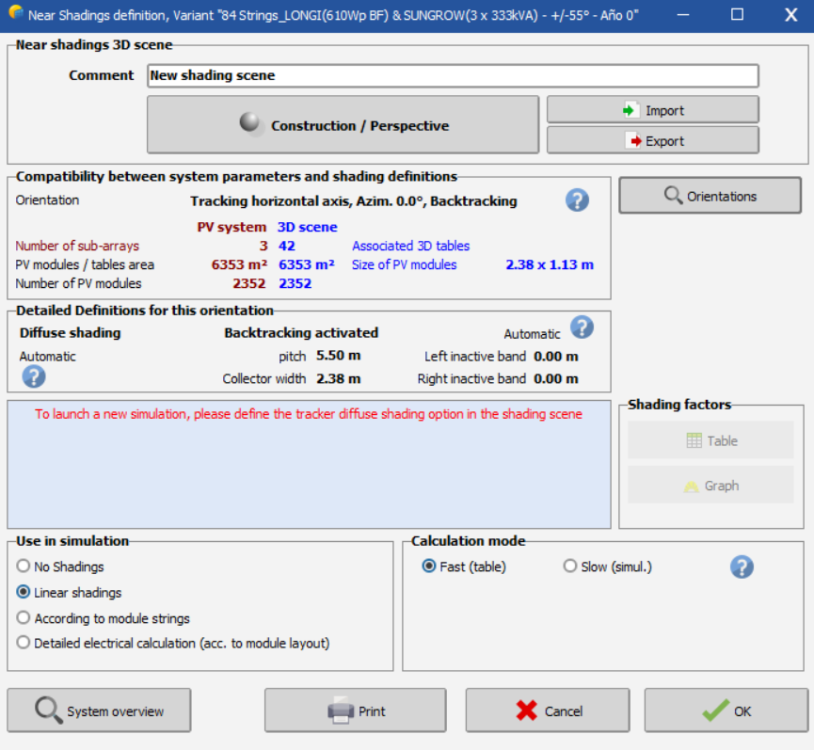The image size is (814, 750).
Task: Export the shading scene
Action: click(652, 141)
